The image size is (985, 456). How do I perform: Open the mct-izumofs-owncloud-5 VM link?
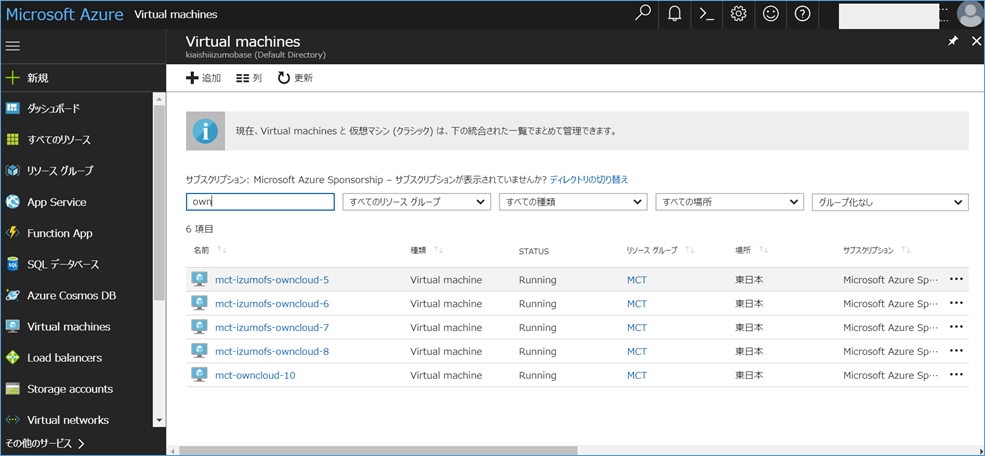pos(271,280)
